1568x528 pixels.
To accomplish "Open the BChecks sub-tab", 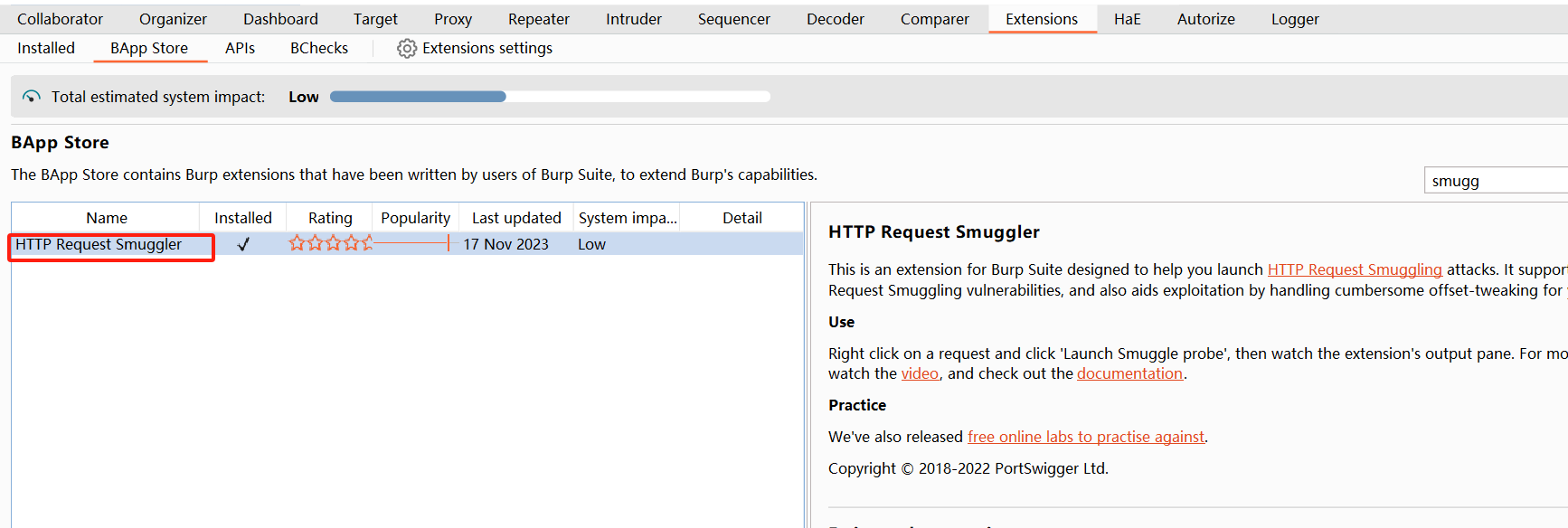I will tap(319, 48).
